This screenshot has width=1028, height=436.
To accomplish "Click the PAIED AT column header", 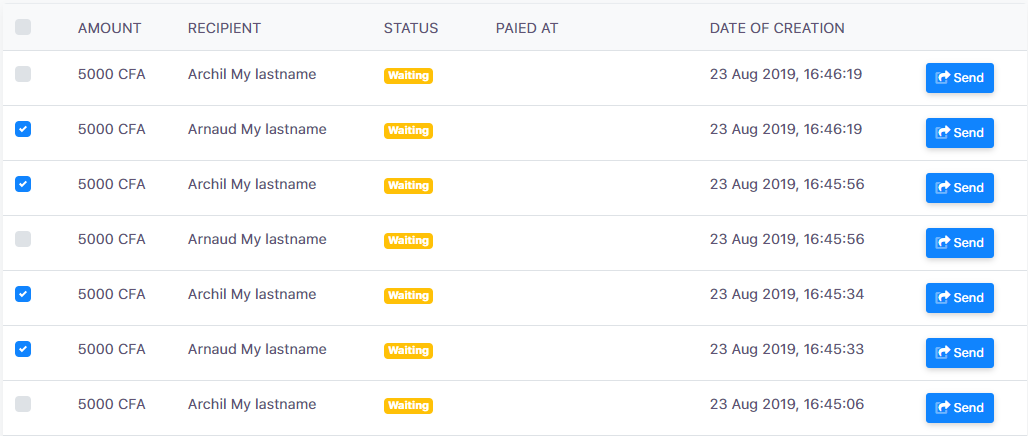I will (527, 28).
